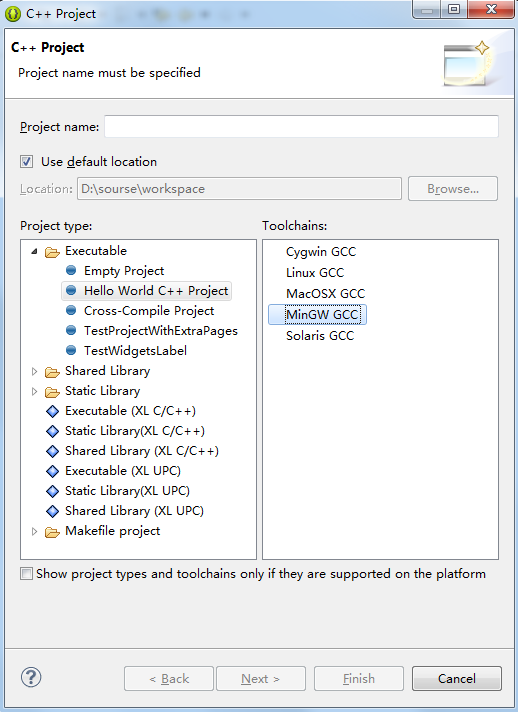Select the Cygwin GCC toolchain
518x712 pixels.
pos(321,252)
